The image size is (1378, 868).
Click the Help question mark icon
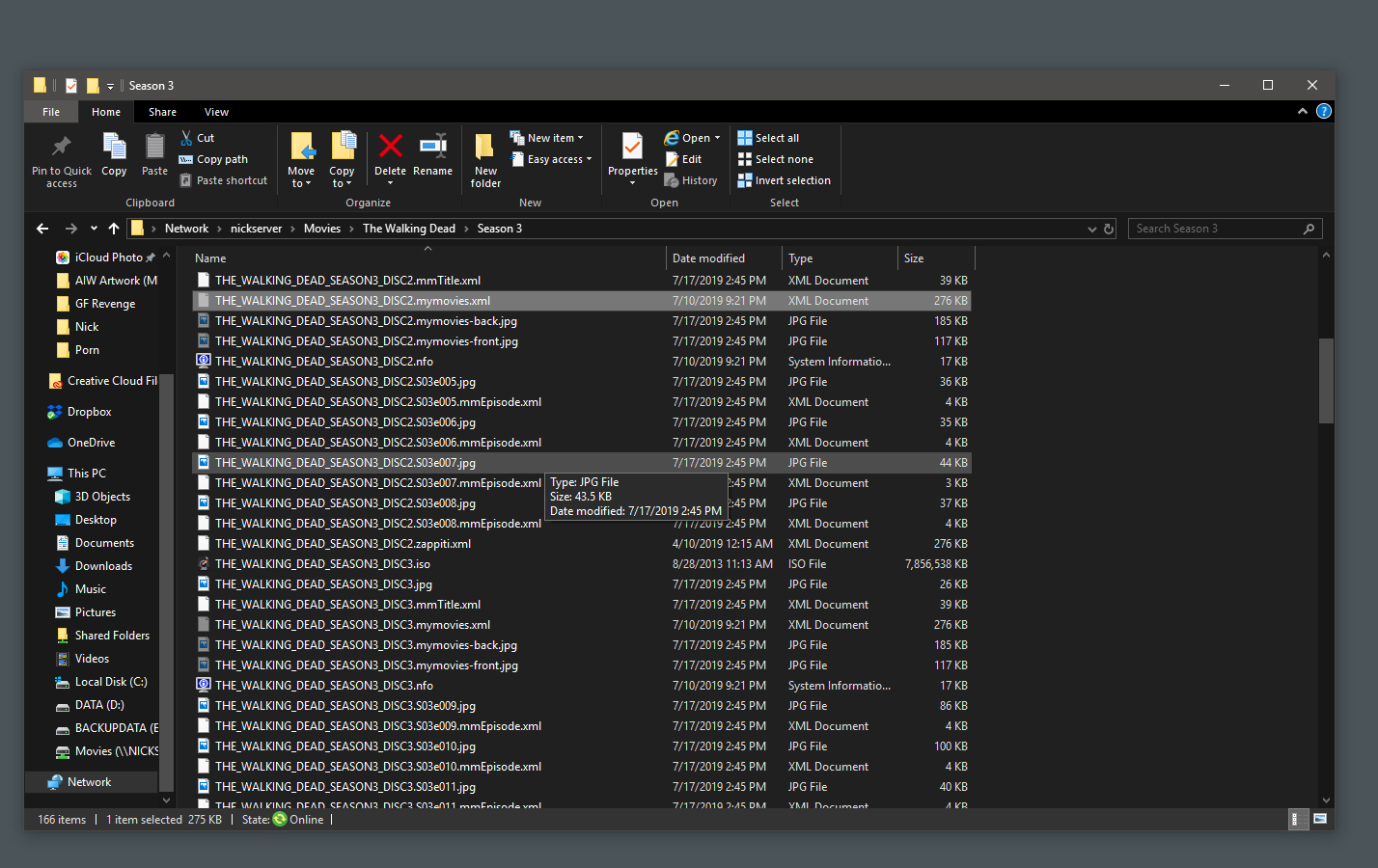[x=1324, y=112]
